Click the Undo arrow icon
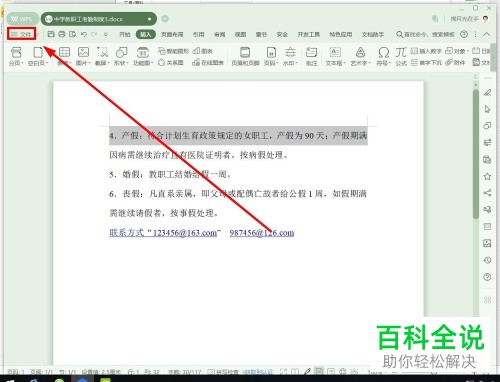The height and width of the screenshot is (382, 500). [84, 34]
